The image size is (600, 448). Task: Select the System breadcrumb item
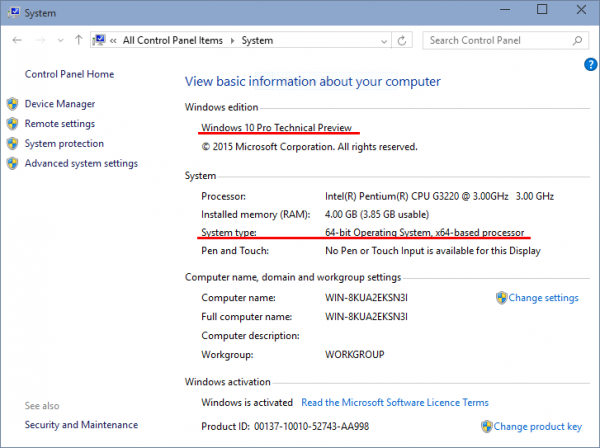257,41
